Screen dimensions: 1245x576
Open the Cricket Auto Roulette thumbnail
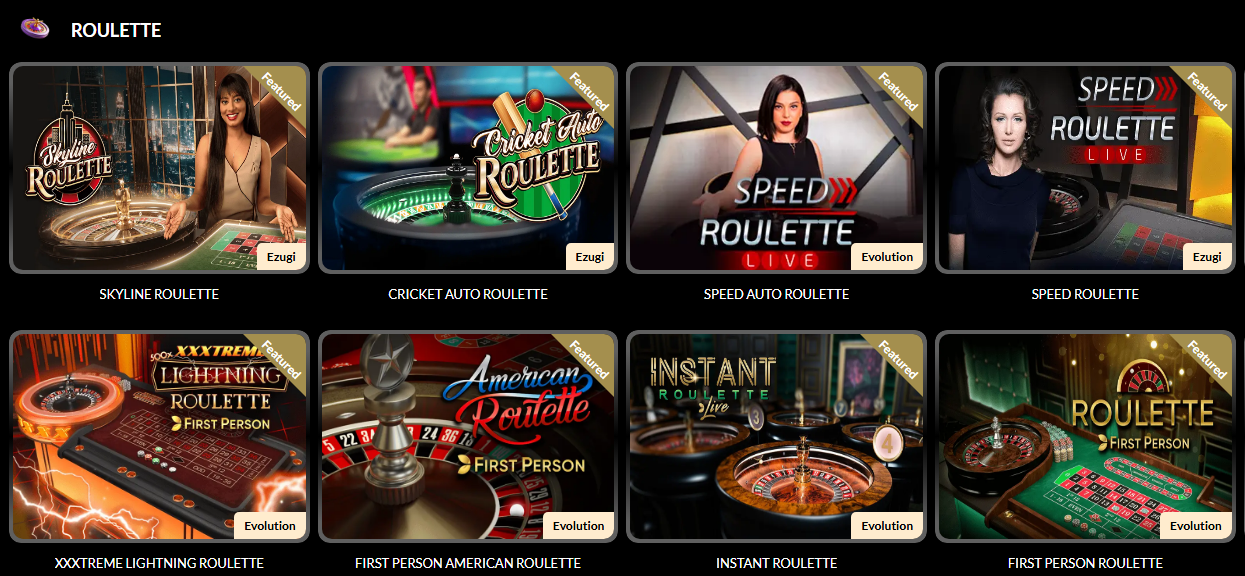pyautogui.click(x=467, y=168)
